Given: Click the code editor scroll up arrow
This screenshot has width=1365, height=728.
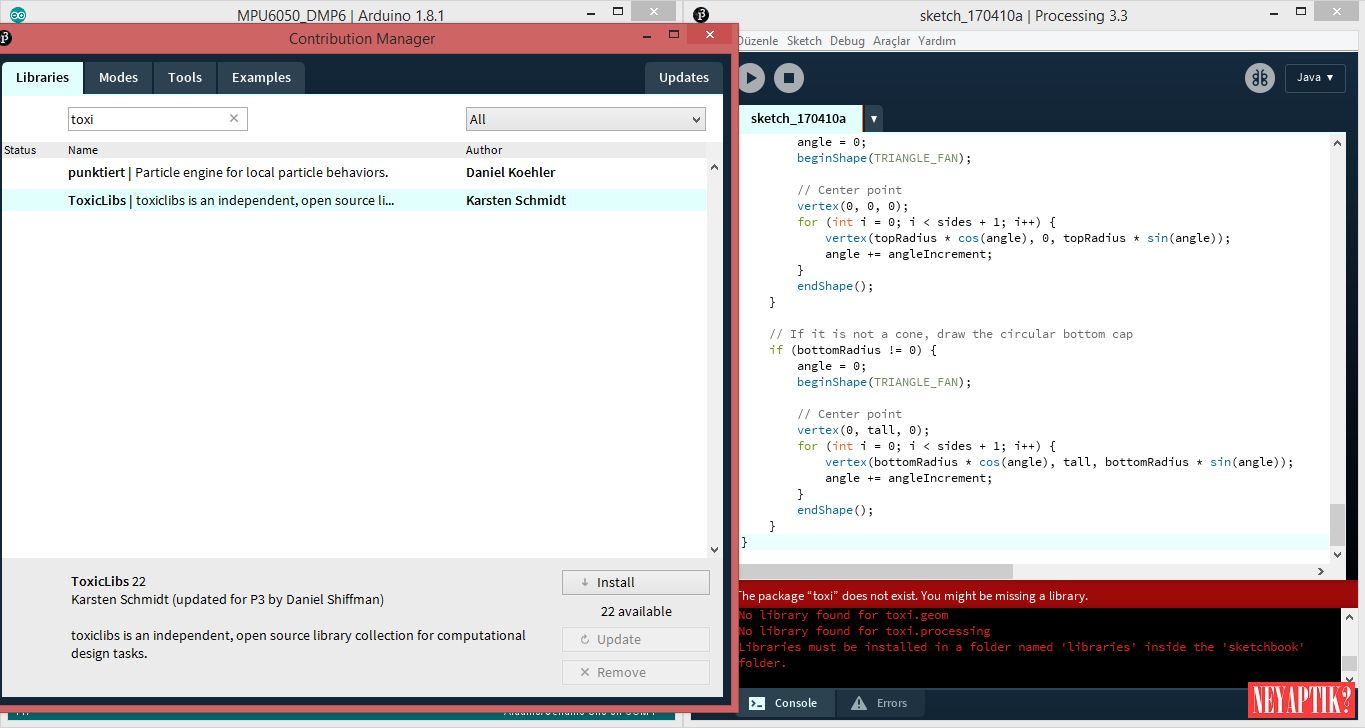Looking at the screenshot, I should coord(1337,144).
